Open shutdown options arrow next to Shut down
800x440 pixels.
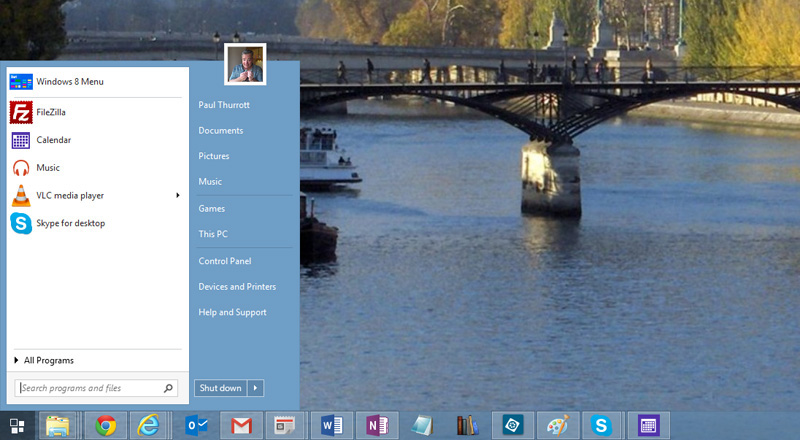click(x=256, y=388)
